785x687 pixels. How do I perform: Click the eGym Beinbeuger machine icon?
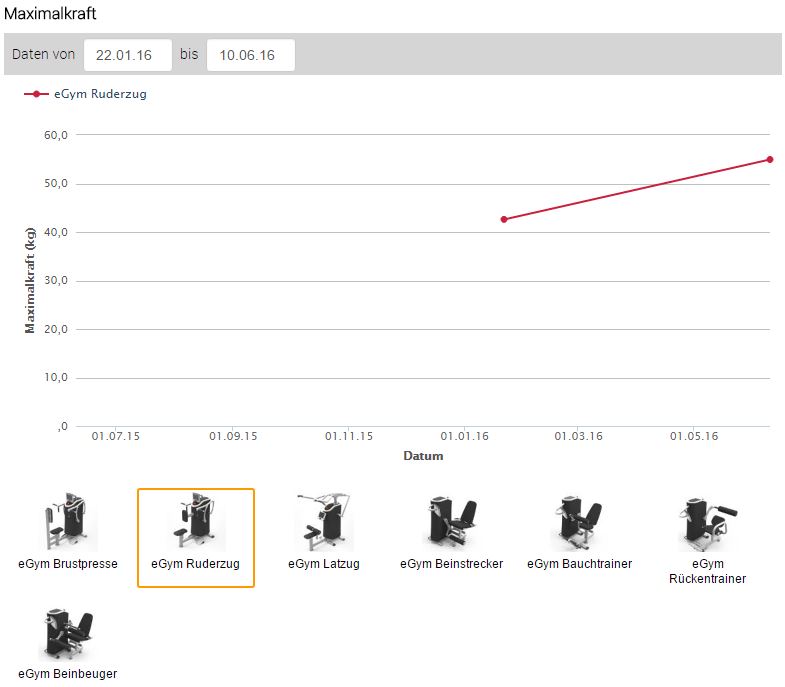[x=68, y=632]
